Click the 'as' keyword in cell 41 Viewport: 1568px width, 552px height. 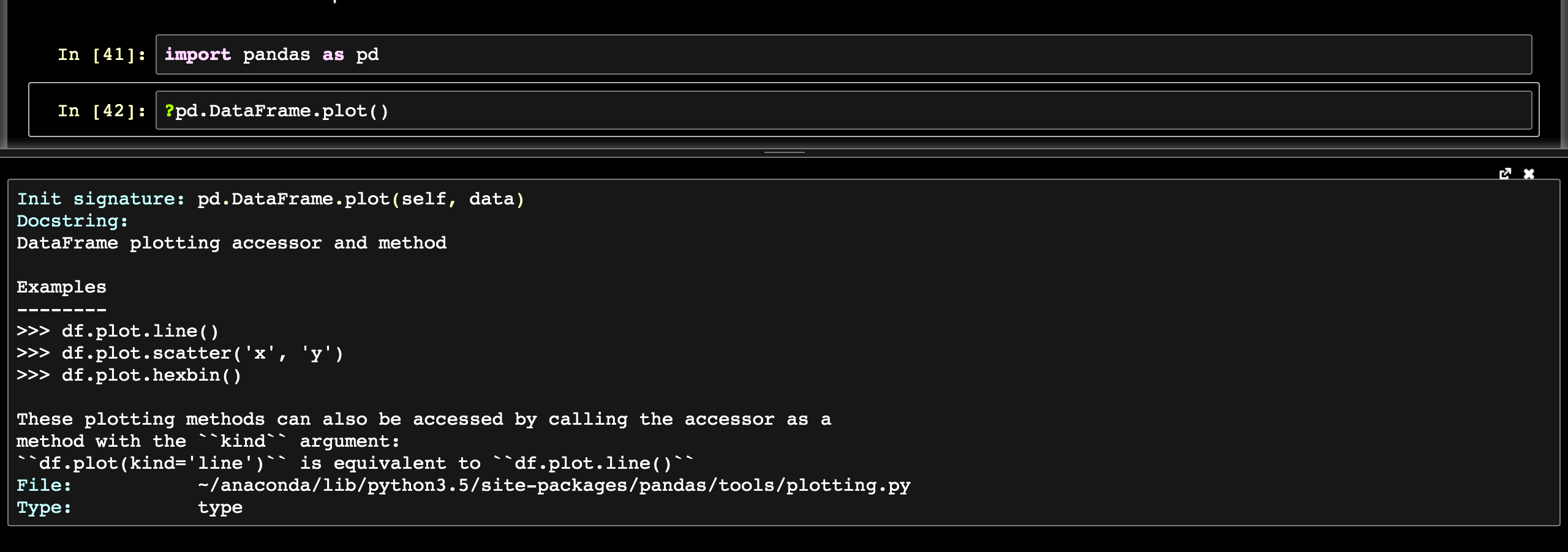pyautogui.click(x=333, y=54)
